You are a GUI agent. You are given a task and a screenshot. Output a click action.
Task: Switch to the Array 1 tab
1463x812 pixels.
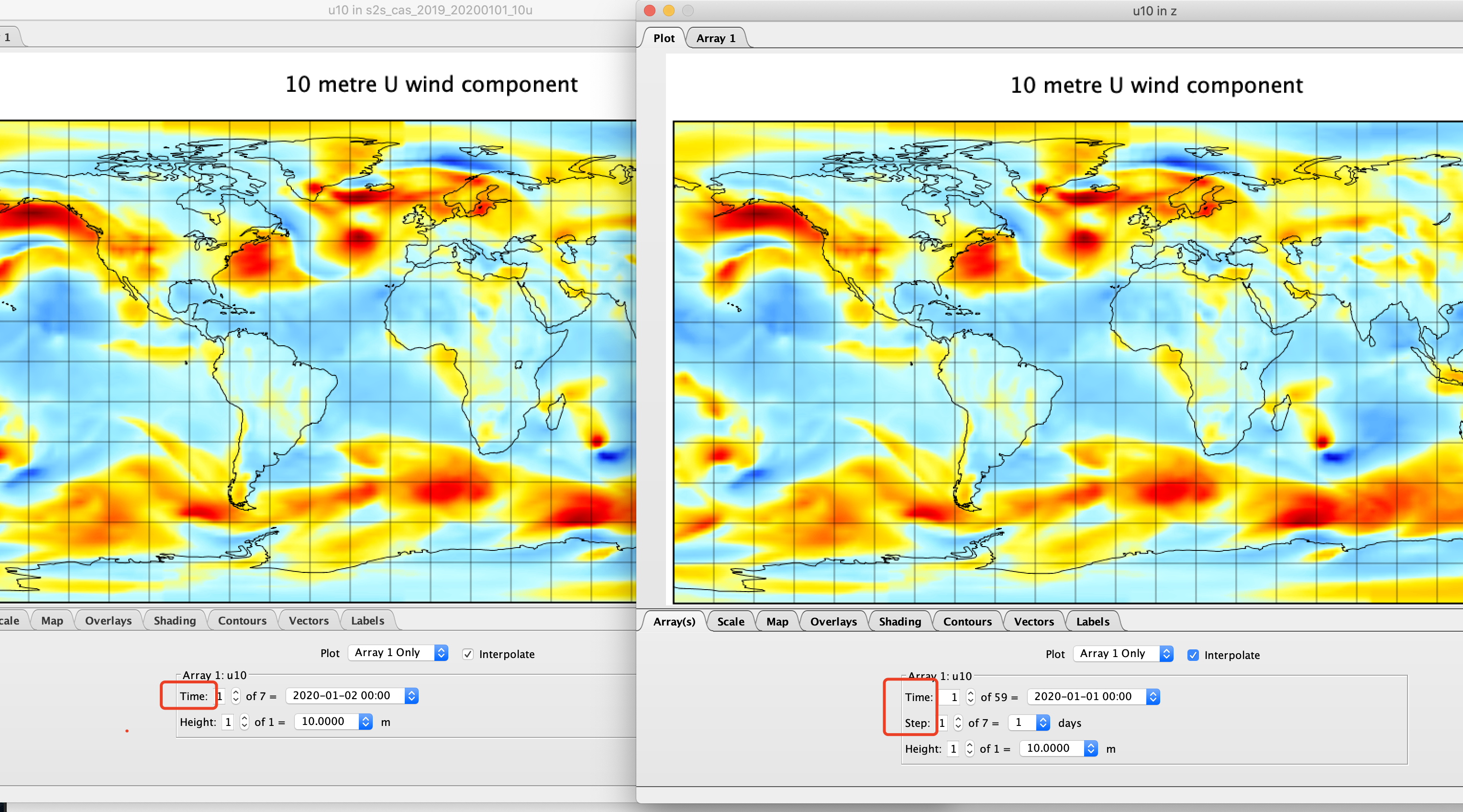[x=716, y=38]
